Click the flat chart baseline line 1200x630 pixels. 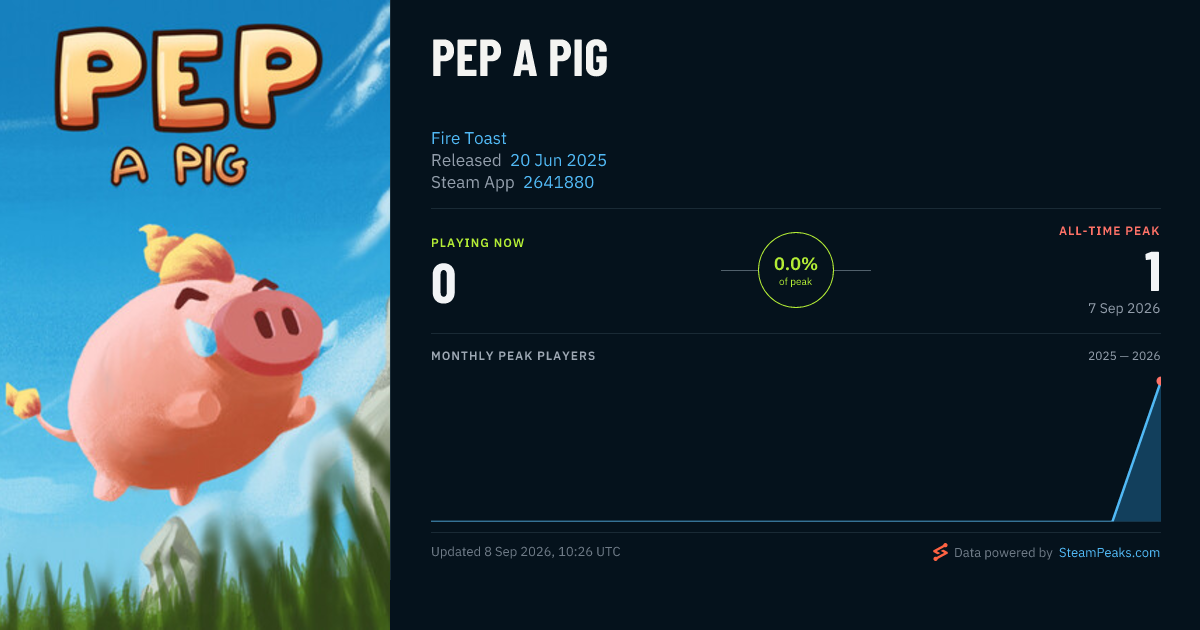click(772, 520)
